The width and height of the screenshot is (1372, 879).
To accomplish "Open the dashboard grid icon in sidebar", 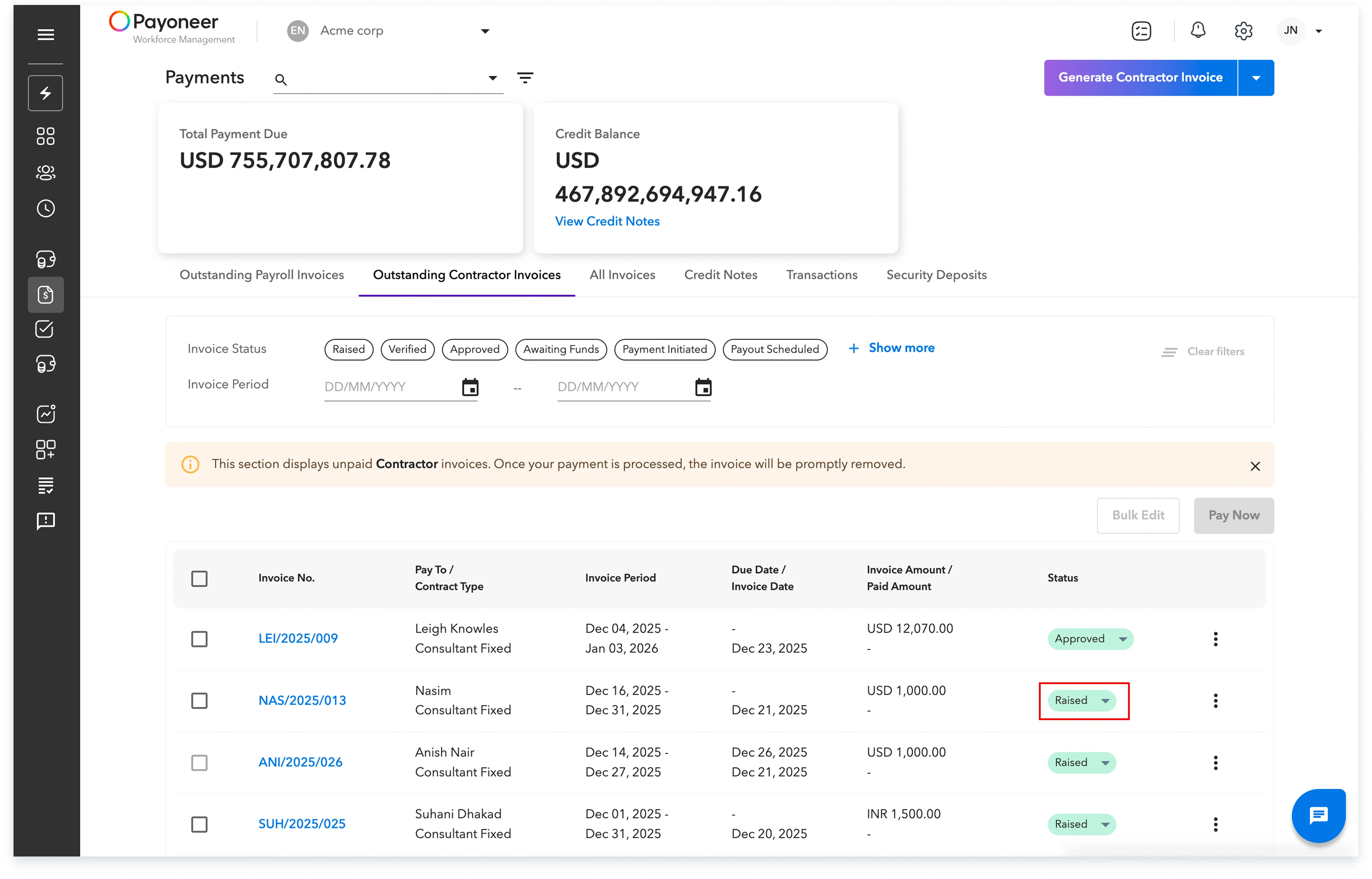I will coord(46,136).
